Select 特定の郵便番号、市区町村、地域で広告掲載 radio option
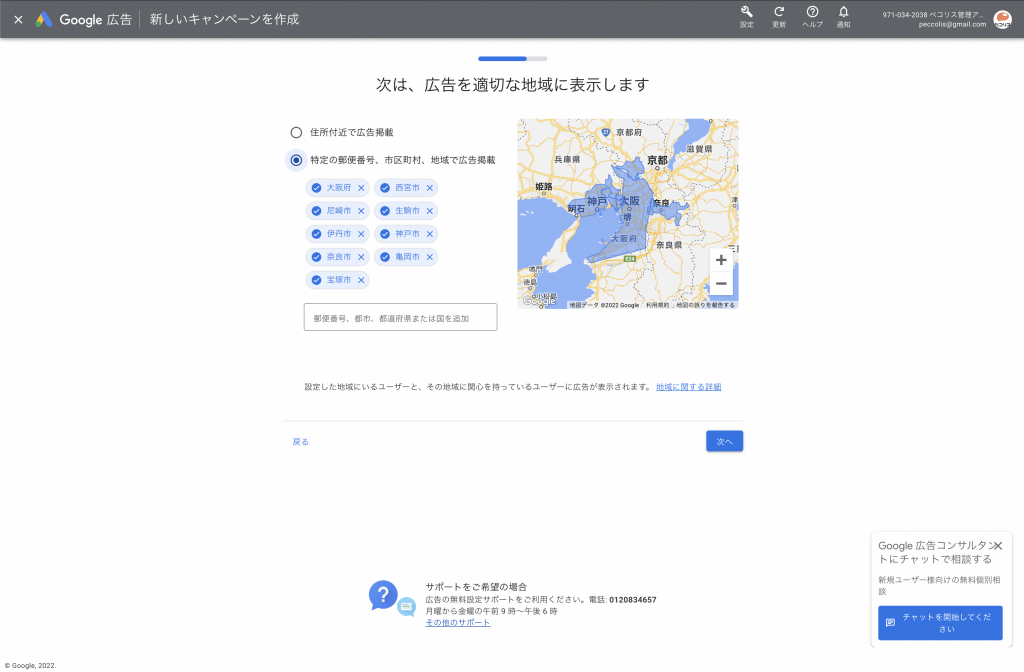The image size is (1024, 672). coord(296,160)
